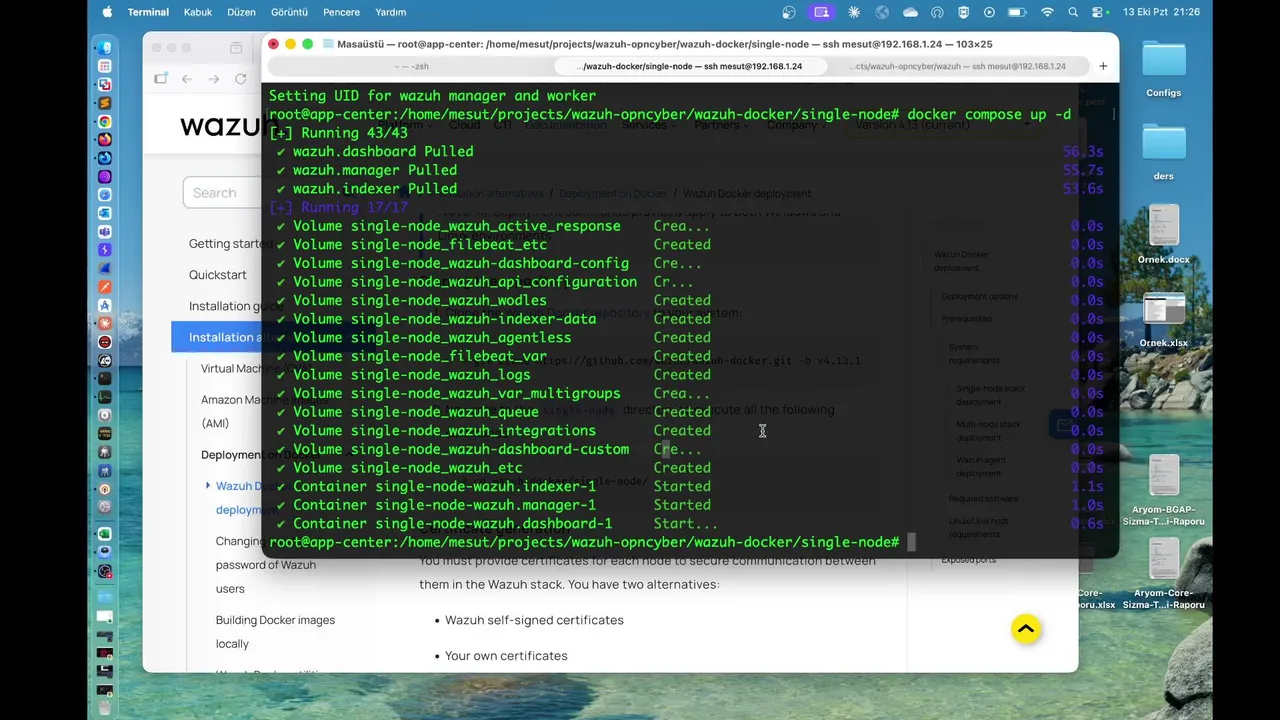Switch to the -zsh terminal tab
1280x720 pixels.
(x=411, y=66)
